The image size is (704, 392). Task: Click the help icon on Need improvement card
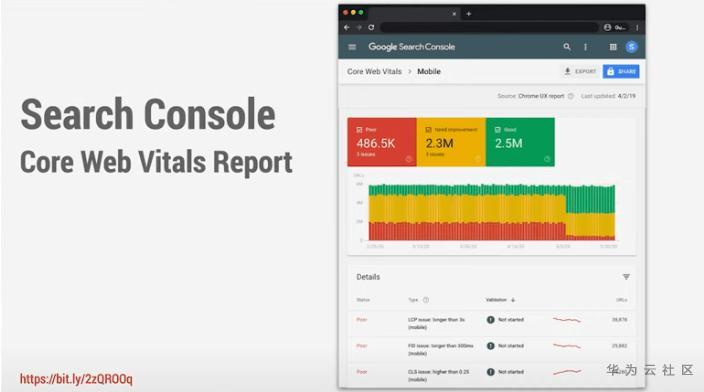pos(478,159)
